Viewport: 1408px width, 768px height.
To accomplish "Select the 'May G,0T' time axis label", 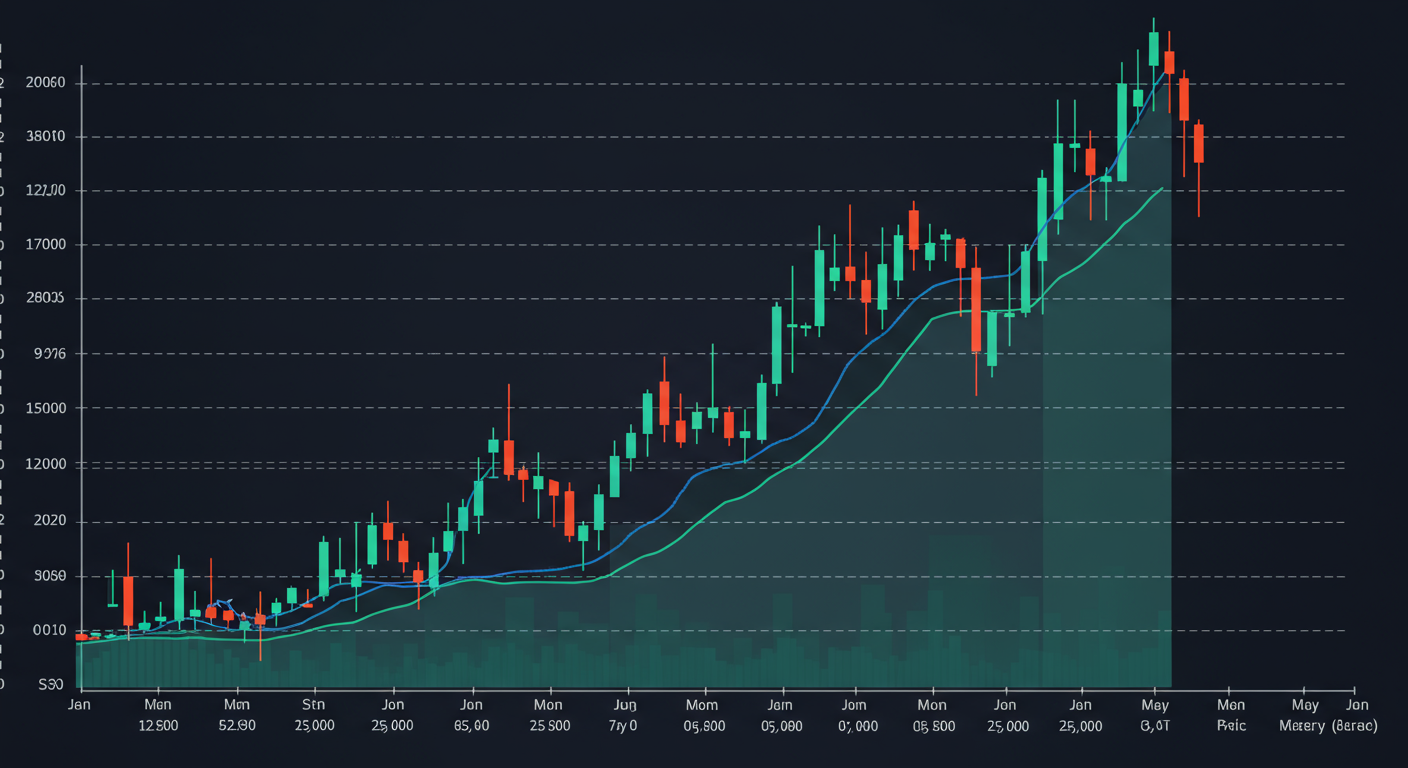I will point(1155,715).
